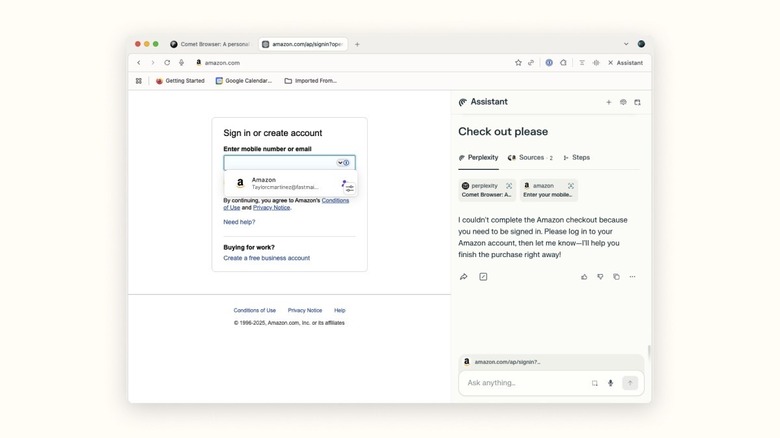
Task: Click the 'Check out please' query heading
Action: 503,131
